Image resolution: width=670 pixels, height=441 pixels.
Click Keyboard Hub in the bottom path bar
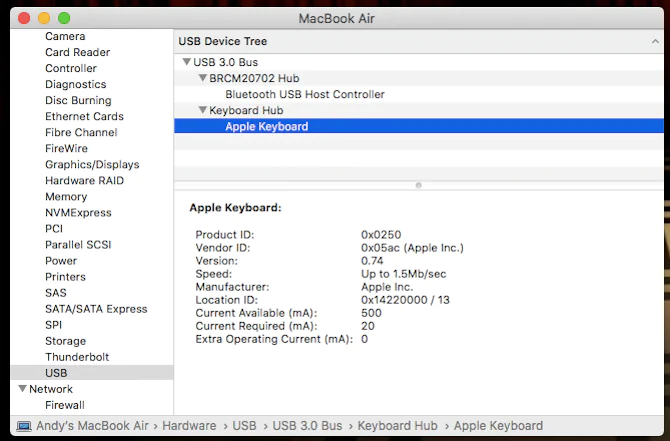click(x=397, y=426)
